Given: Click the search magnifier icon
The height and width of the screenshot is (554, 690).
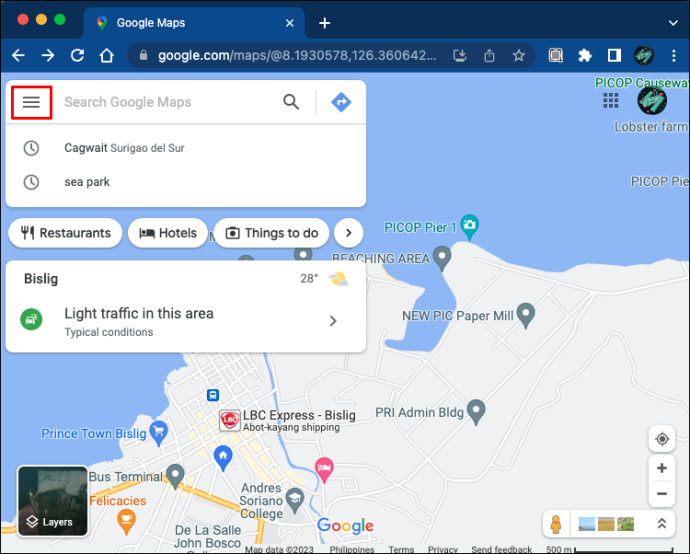Looking at the screenshot, I should 291,102.
